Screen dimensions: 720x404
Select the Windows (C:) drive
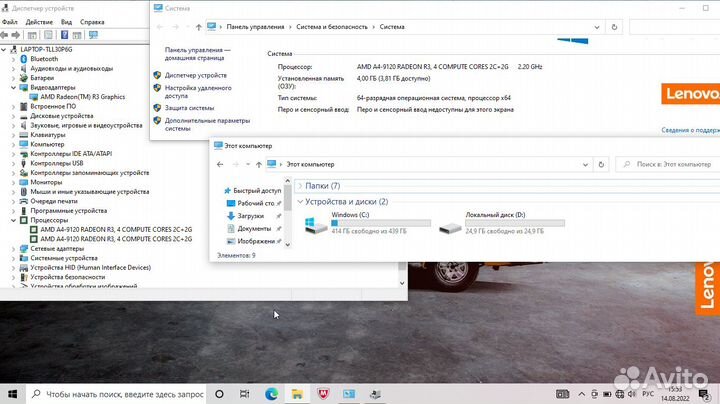pyautogui.click(x=367, y=223)
